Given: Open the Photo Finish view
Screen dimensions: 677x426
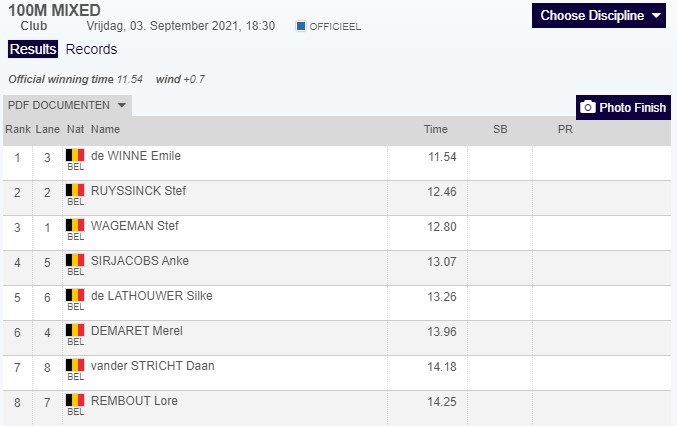Looking at the screenshot, I should [x=623, y=107].
